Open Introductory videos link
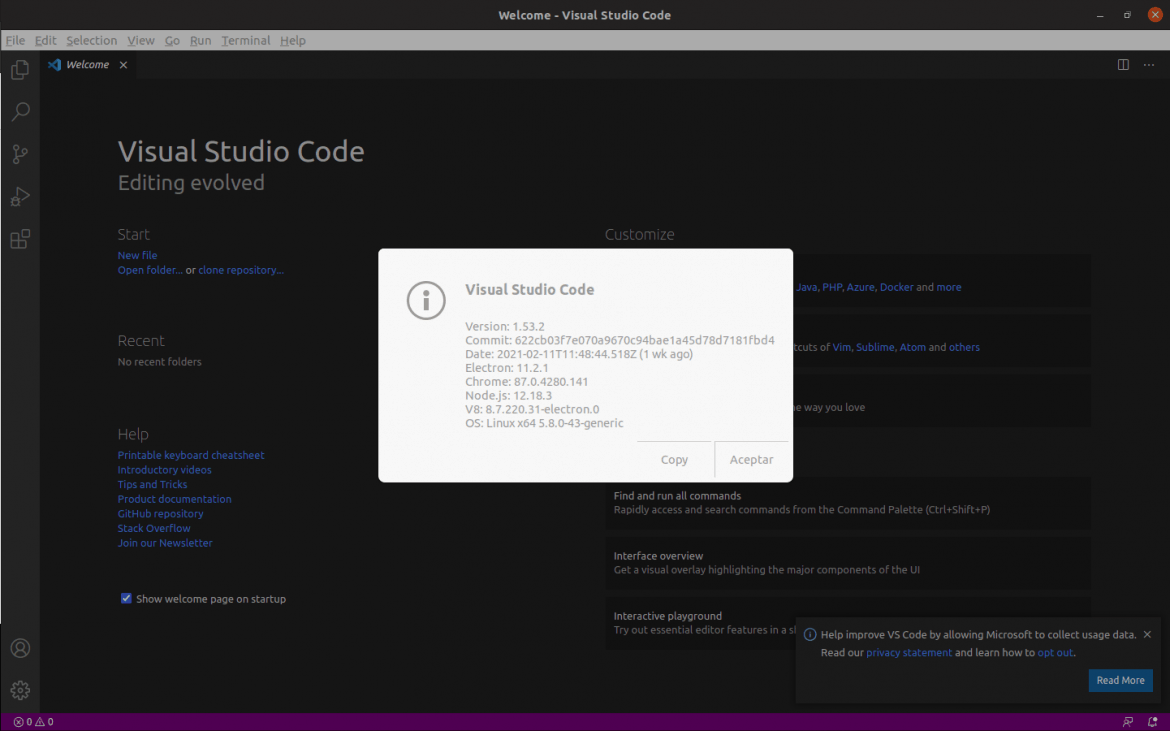The image size is (1170, 731). pyautogui.click(x=164, y=470)
